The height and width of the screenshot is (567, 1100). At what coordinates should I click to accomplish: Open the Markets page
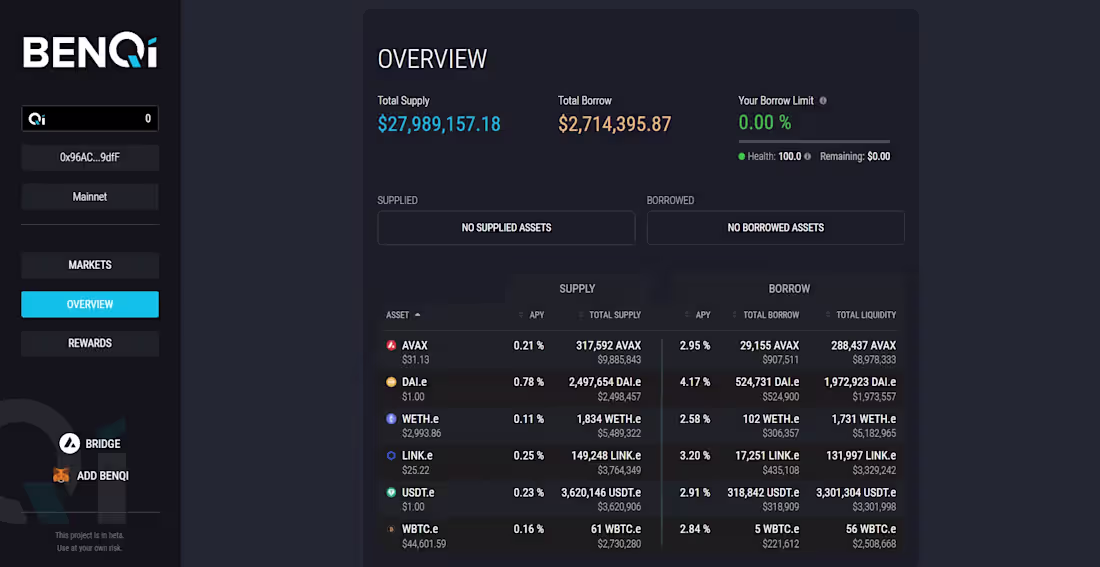point(90,265)
